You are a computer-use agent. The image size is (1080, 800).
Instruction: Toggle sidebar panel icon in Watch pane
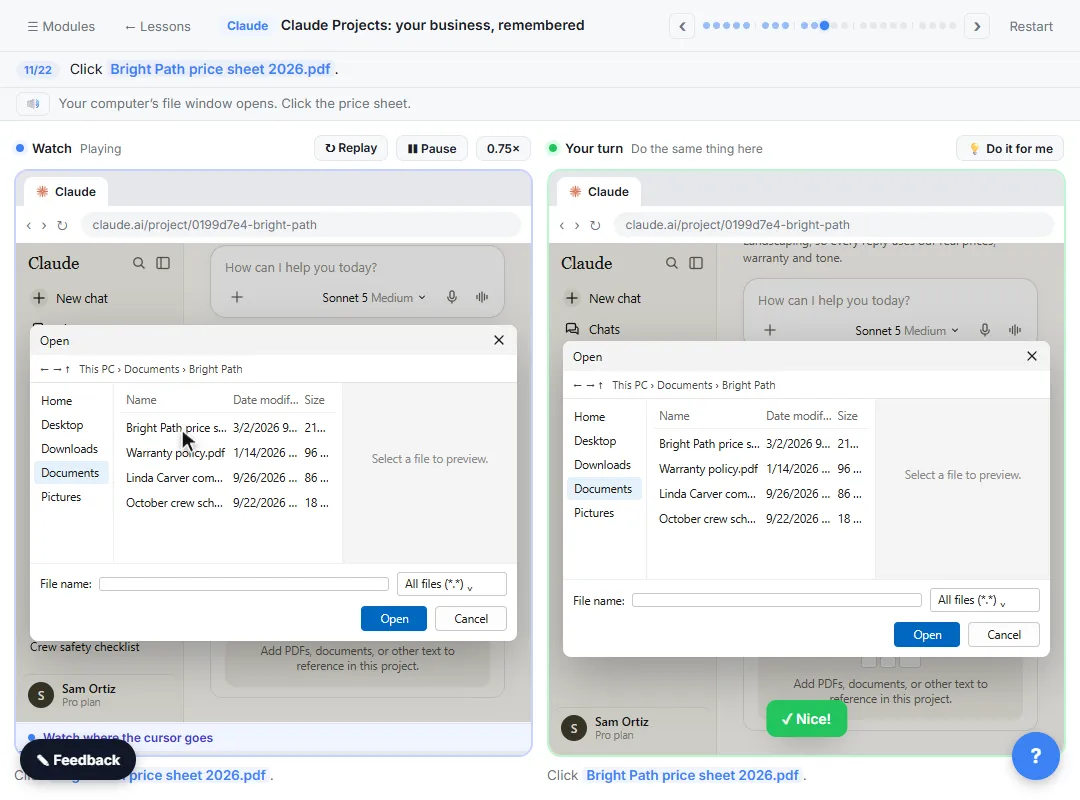[x=163, y=263]
